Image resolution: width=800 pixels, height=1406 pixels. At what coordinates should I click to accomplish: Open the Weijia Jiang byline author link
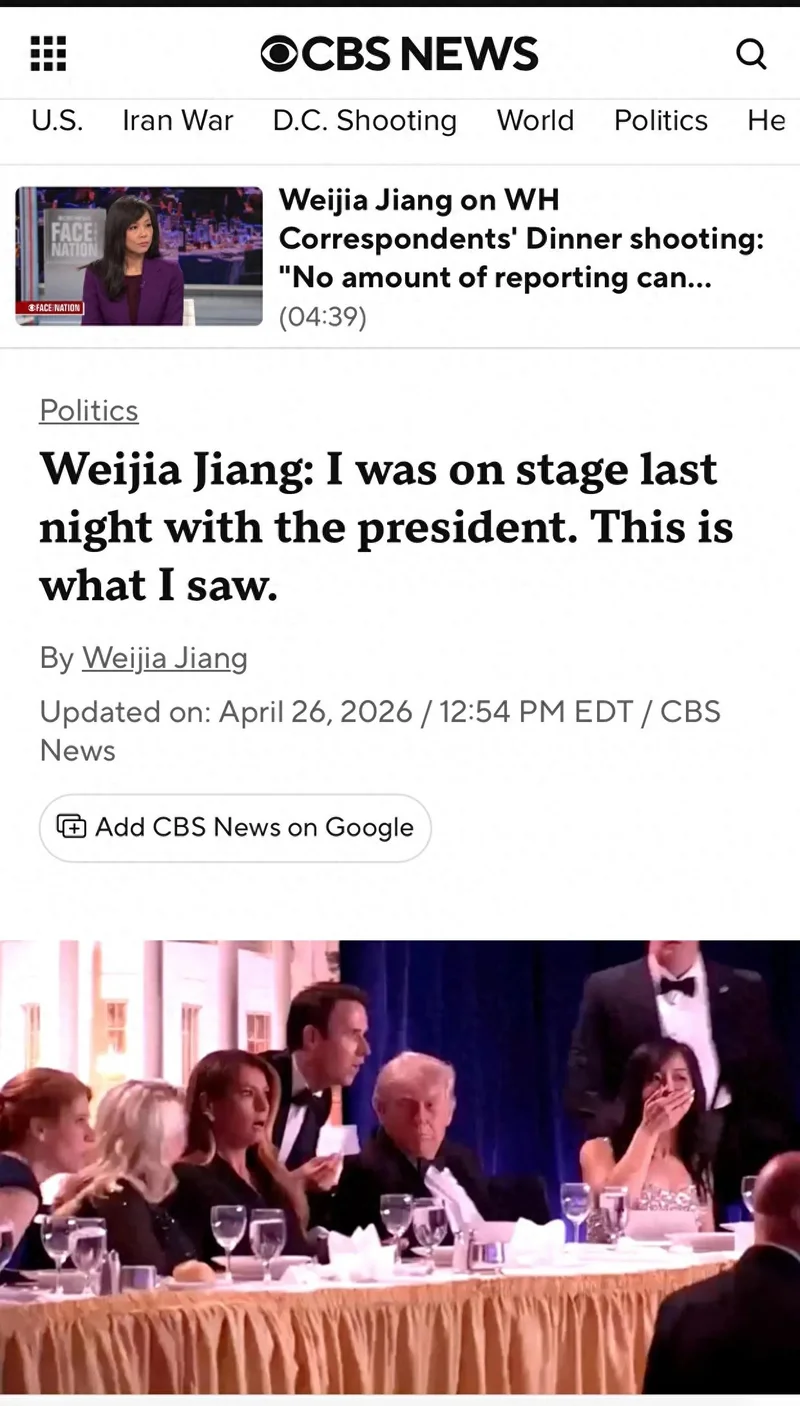click(165, 658)
